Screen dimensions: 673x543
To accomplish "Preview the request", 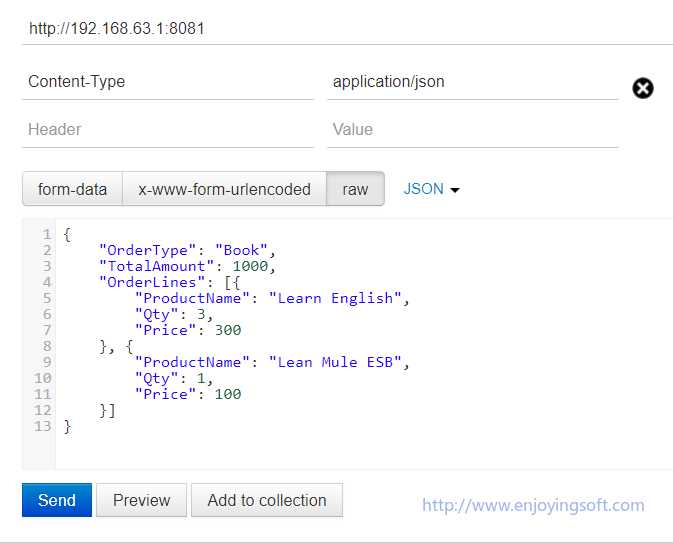I will click(x=141, y=500).
